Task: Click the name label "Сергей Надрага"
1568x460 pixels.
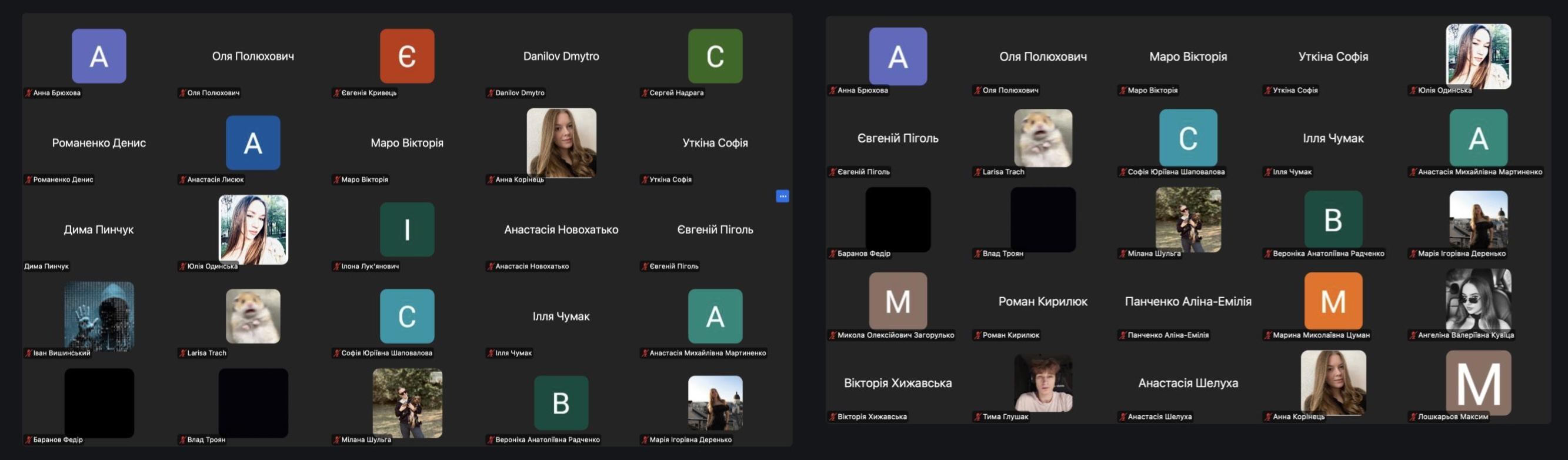Action: click(x=676, y=93)
